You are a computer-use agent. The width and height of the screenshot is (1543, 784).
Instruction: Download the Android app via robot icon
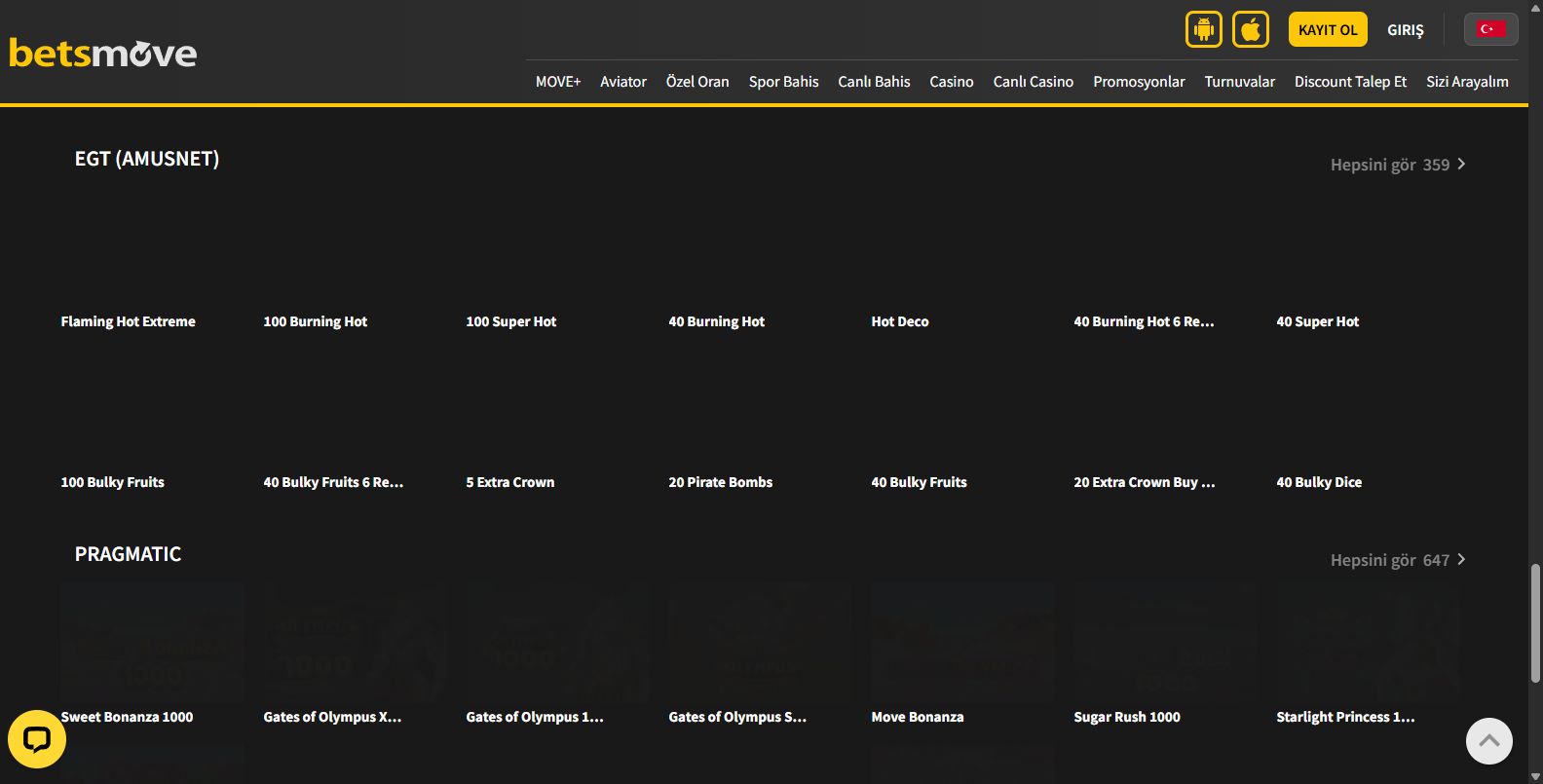[x=1203, y=29]
